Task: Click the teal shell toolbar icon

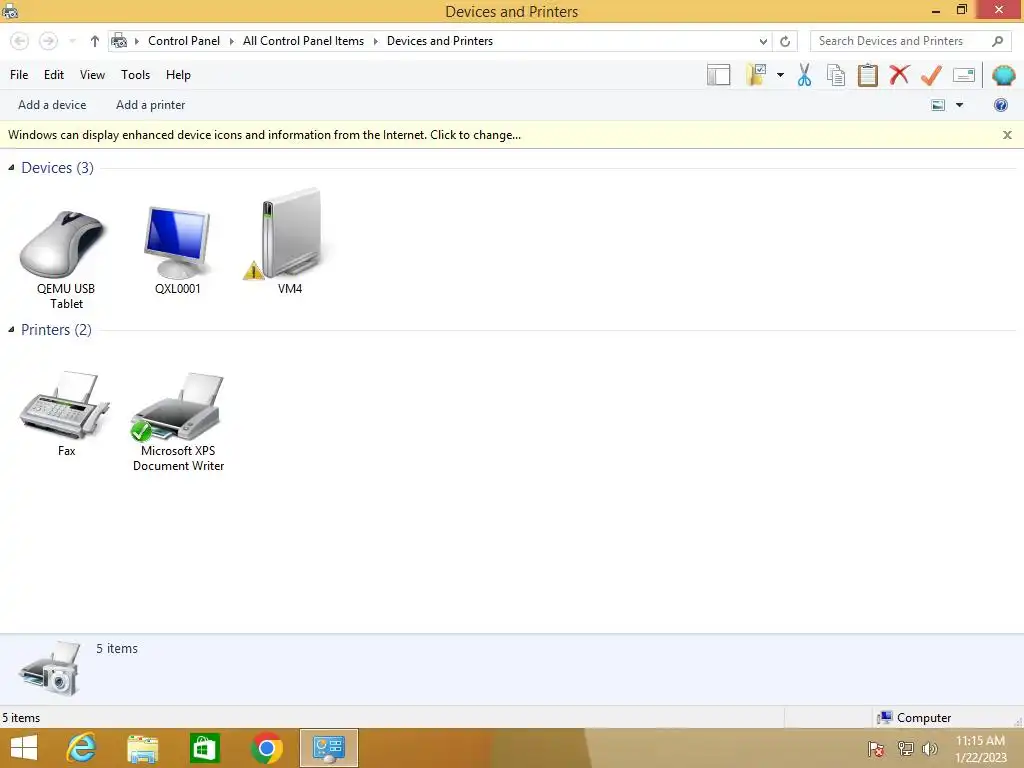Action: coord(1004,75)
